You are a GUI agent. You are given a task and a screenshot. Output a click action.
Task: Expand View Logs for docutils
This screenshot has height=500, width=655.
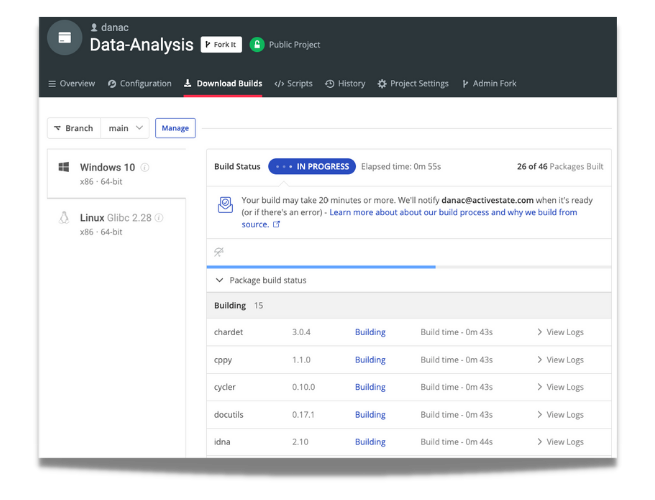click(x=560, y=415)
